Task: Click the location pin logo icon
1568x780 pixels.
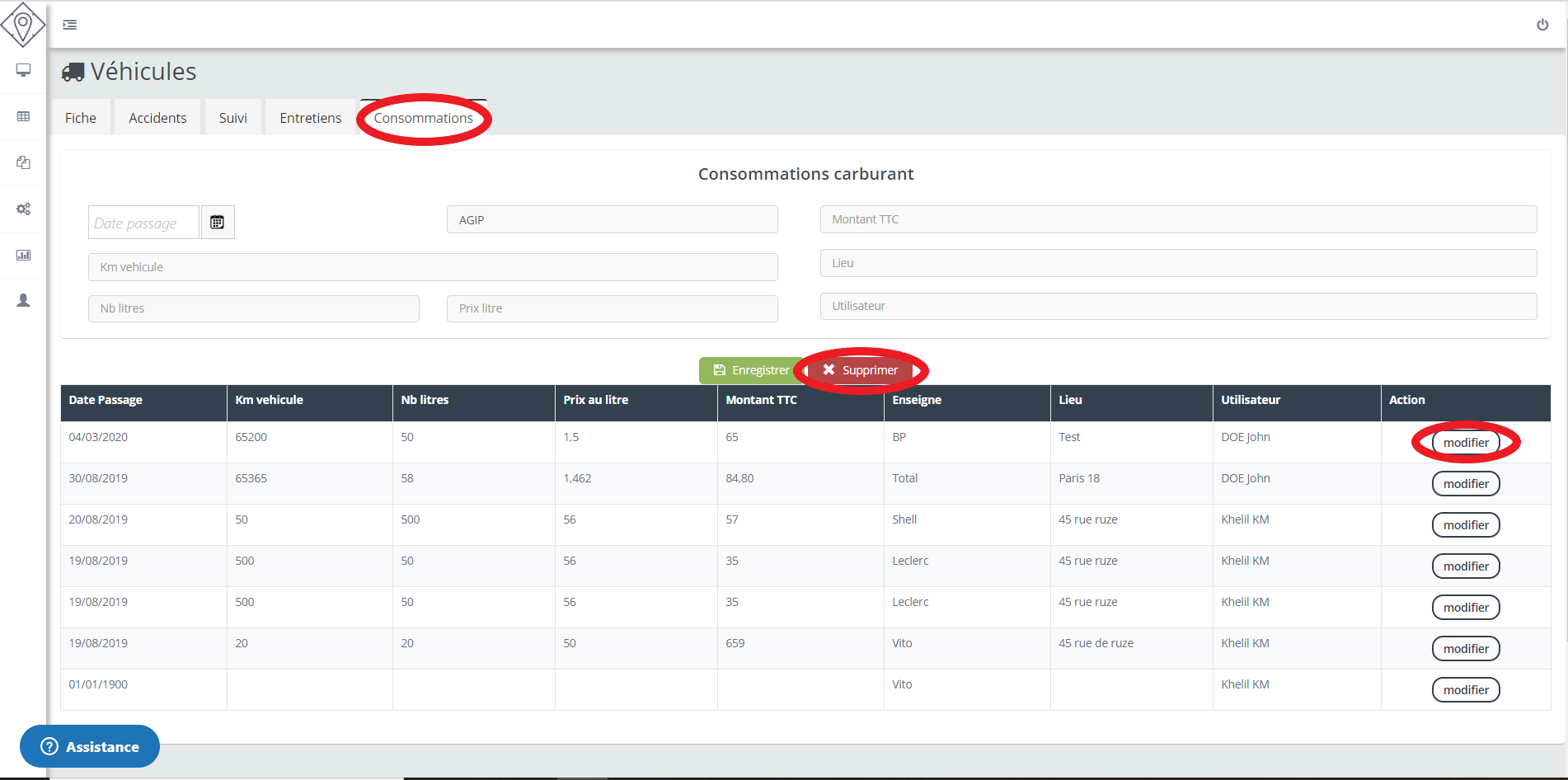Action: [23, 25]
